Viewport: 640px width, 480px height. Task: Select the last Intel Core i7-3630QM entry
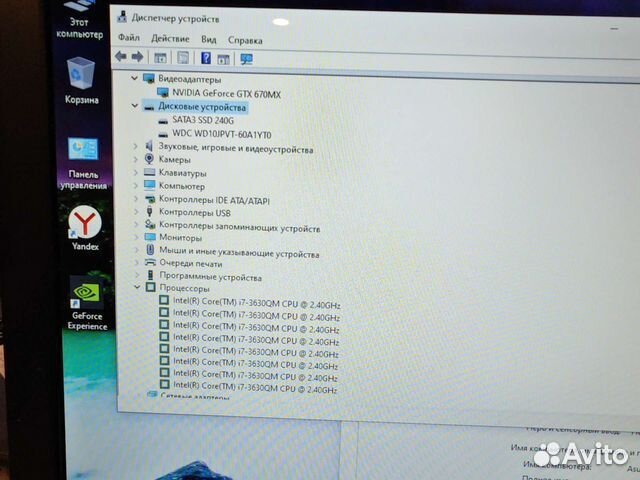pyautogui.click(x=255, y=387)
